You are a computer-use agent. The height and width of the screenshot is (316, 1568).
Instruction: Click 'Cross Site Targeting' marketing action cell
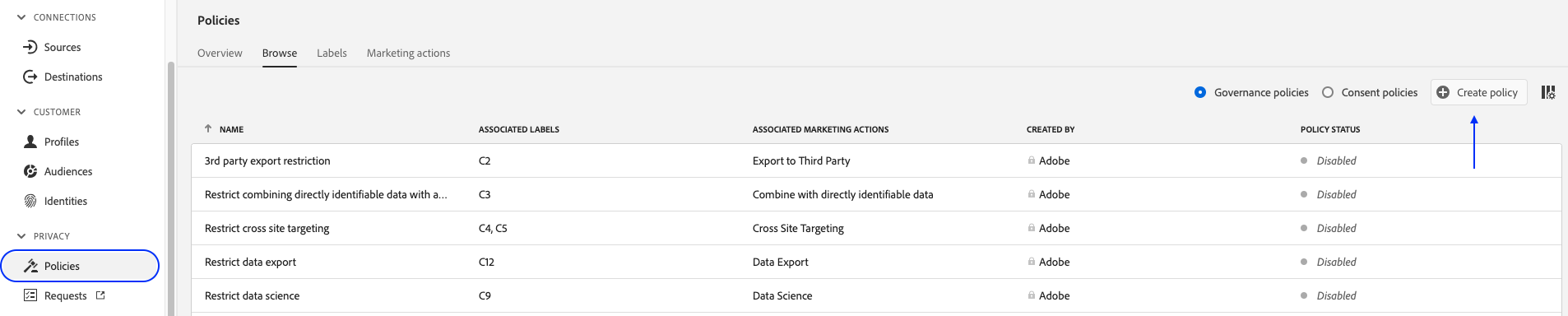[x=798, y=228]
